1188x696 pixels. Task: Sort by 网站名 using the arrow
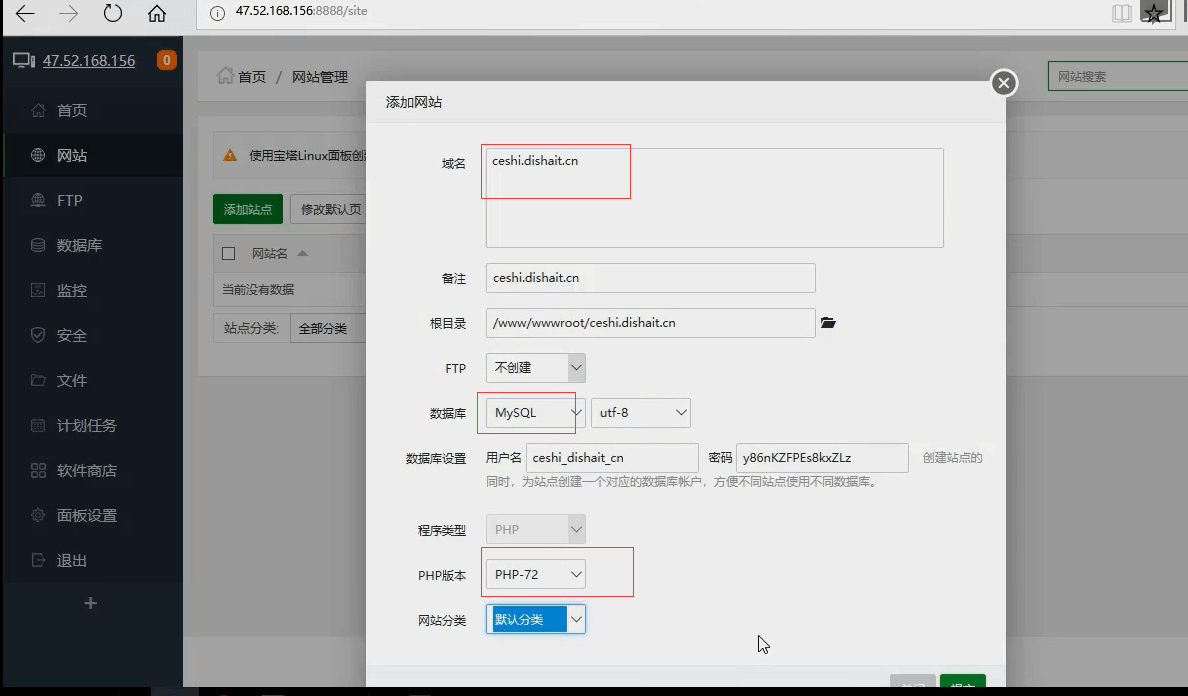click(x=302, y=253)
